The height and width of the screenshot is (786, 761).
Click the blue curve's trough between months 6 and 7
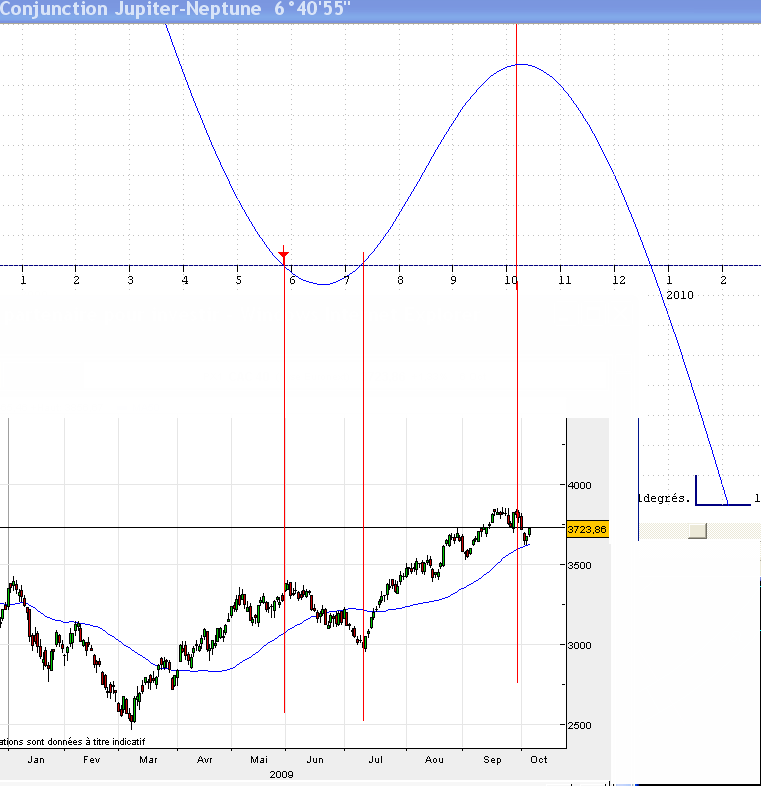pos(323,285)
